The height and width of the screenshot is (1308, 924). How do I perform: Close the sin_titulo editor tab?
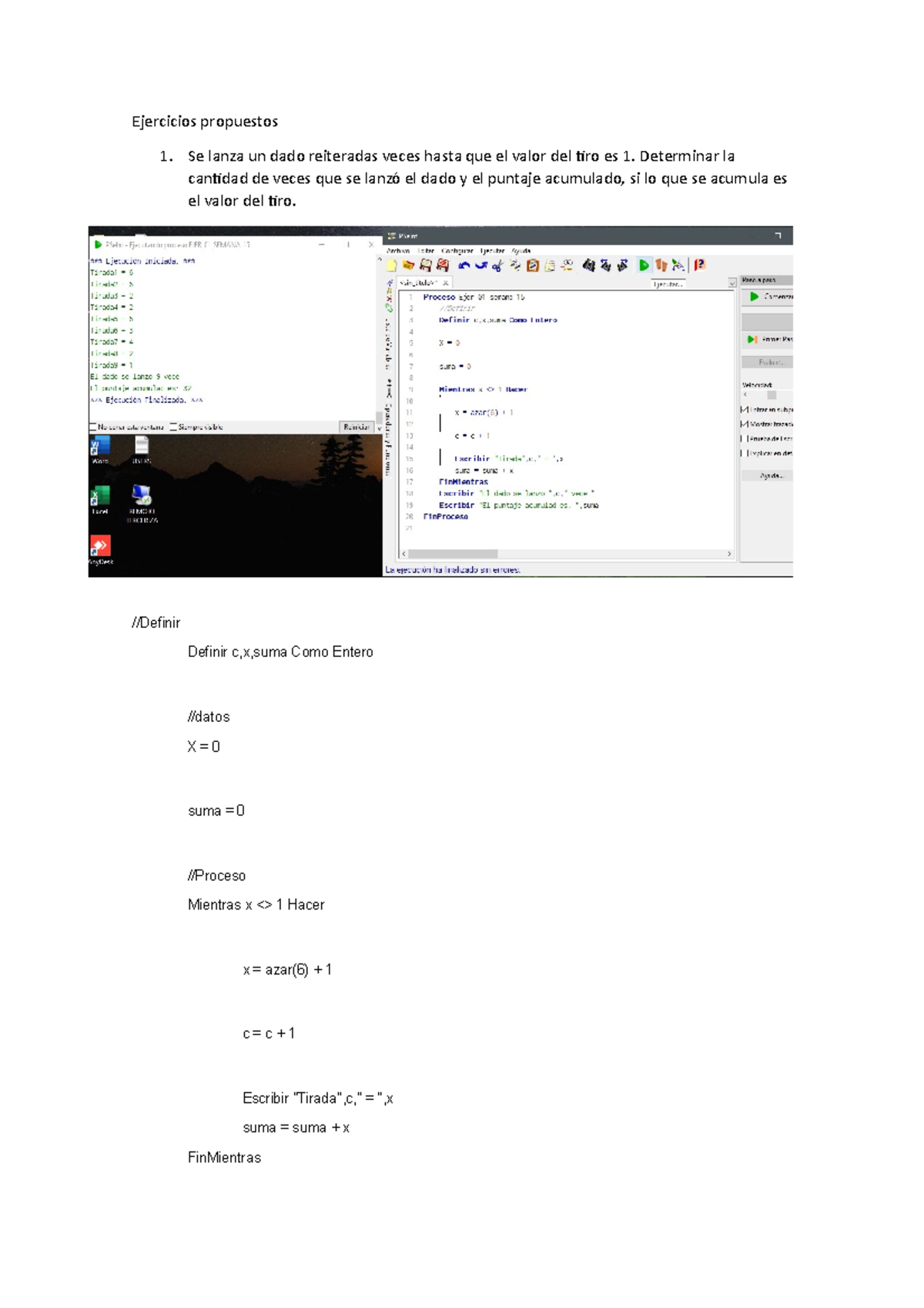tap(446, 283)
